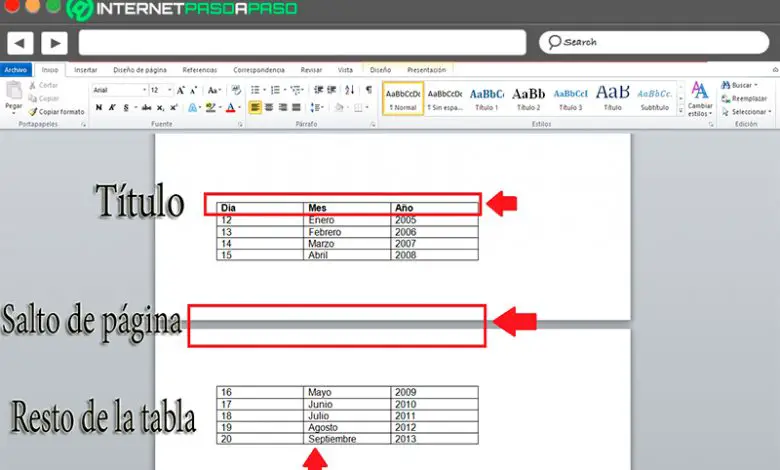The width and height of the screenshot is (780, 470).
Task: Click the shading paint bucket icon
Action: pyautogui.click(x=339, y=107)
